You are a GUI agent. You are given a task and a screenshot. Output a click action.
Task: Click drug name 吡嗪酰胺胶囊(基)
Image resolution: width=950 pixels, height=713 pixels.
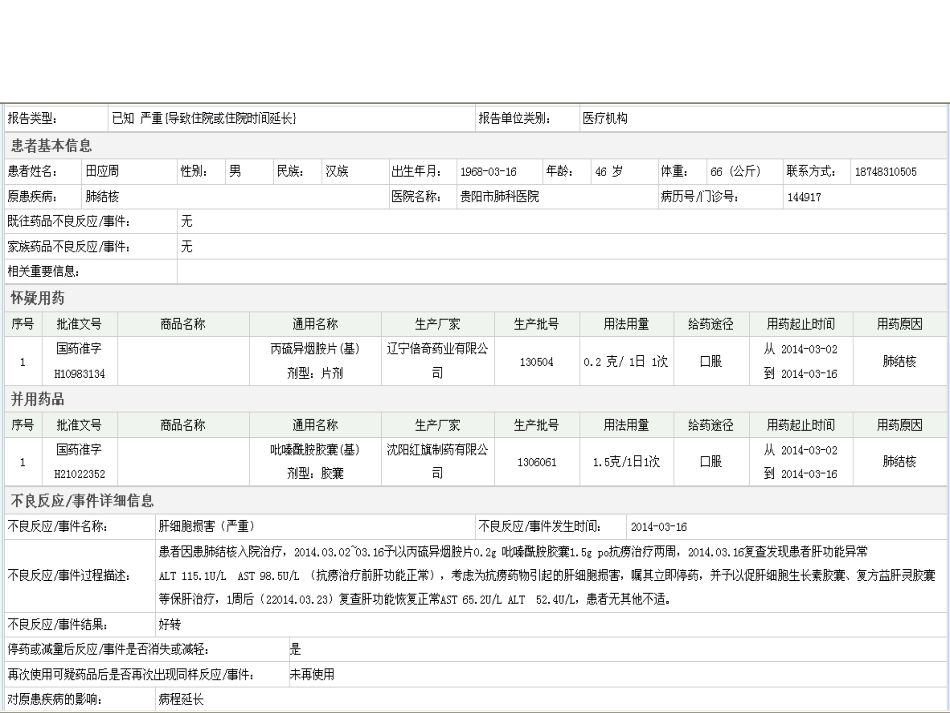pos(315,449)
